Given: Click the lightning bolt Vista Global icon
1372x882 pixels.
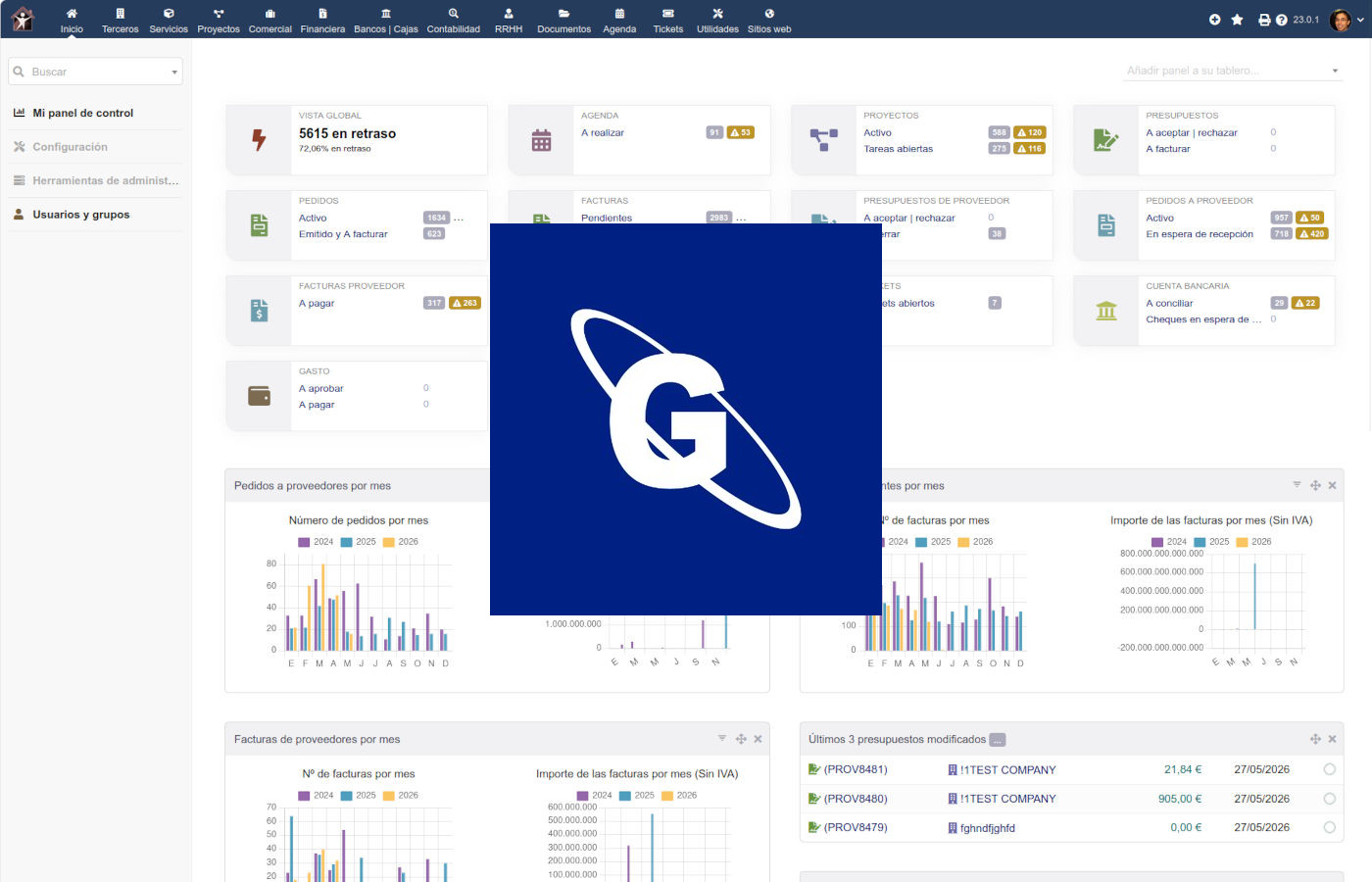Looking at the screenshot, I should [259, 140].
